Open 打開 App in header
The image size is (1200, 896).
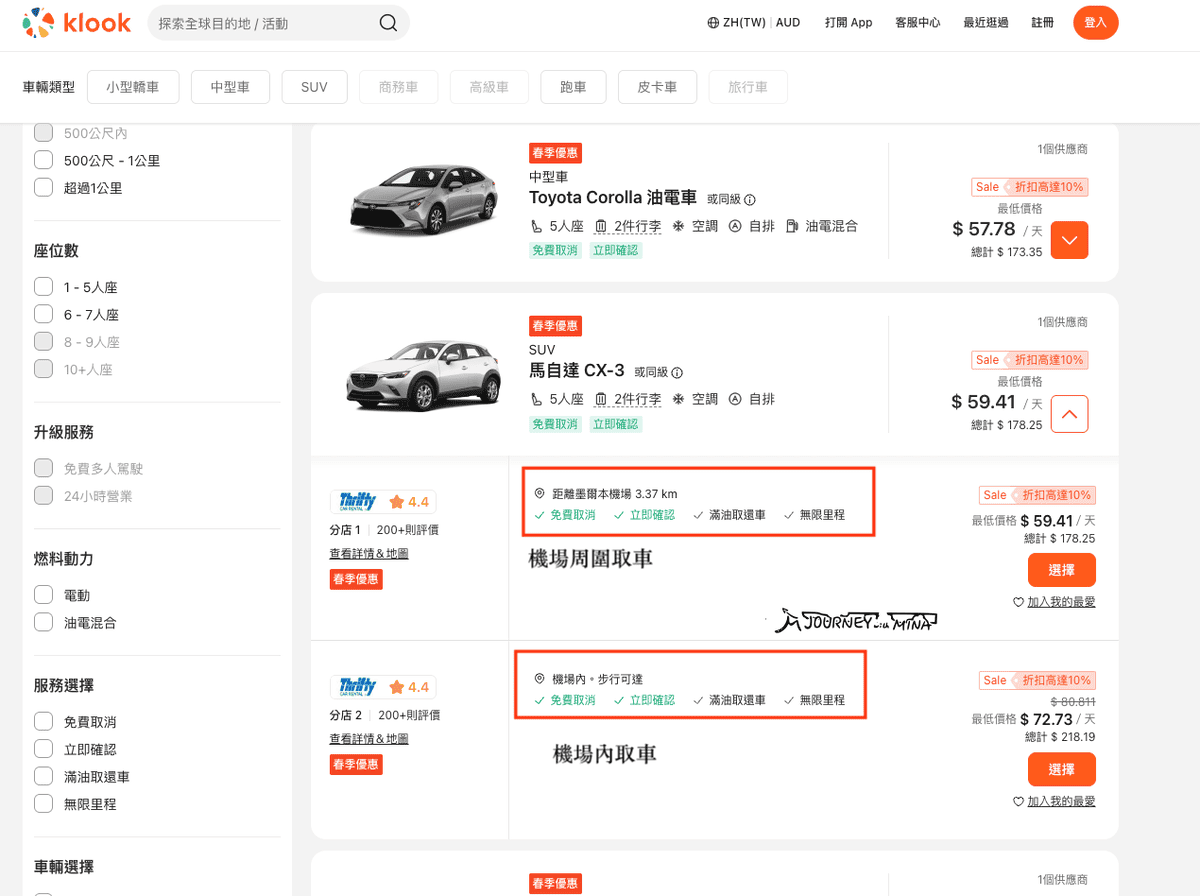coord(849,22)
